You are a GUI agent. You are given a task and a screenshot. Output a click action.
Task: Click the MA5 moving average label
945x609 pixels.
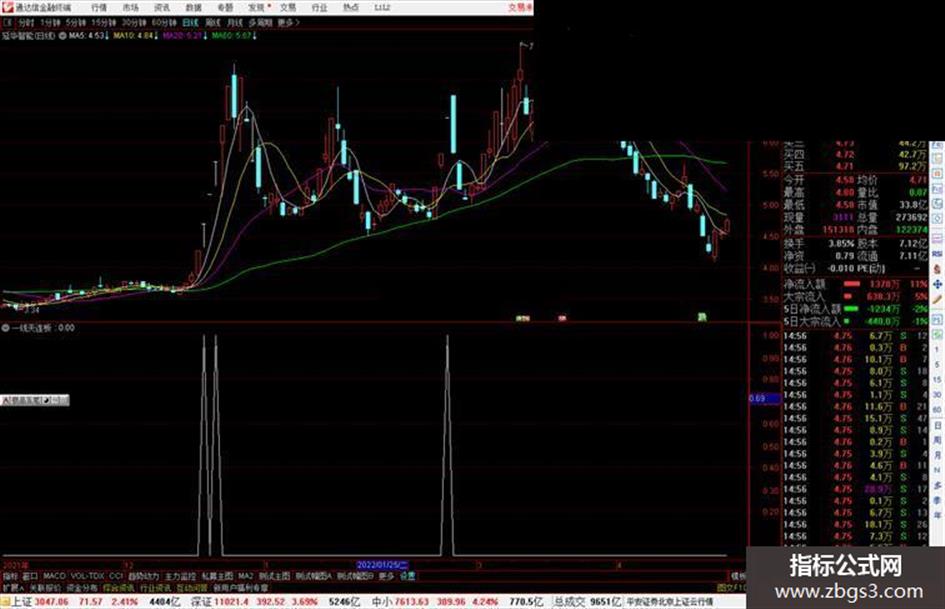click(x=89, y=36)
